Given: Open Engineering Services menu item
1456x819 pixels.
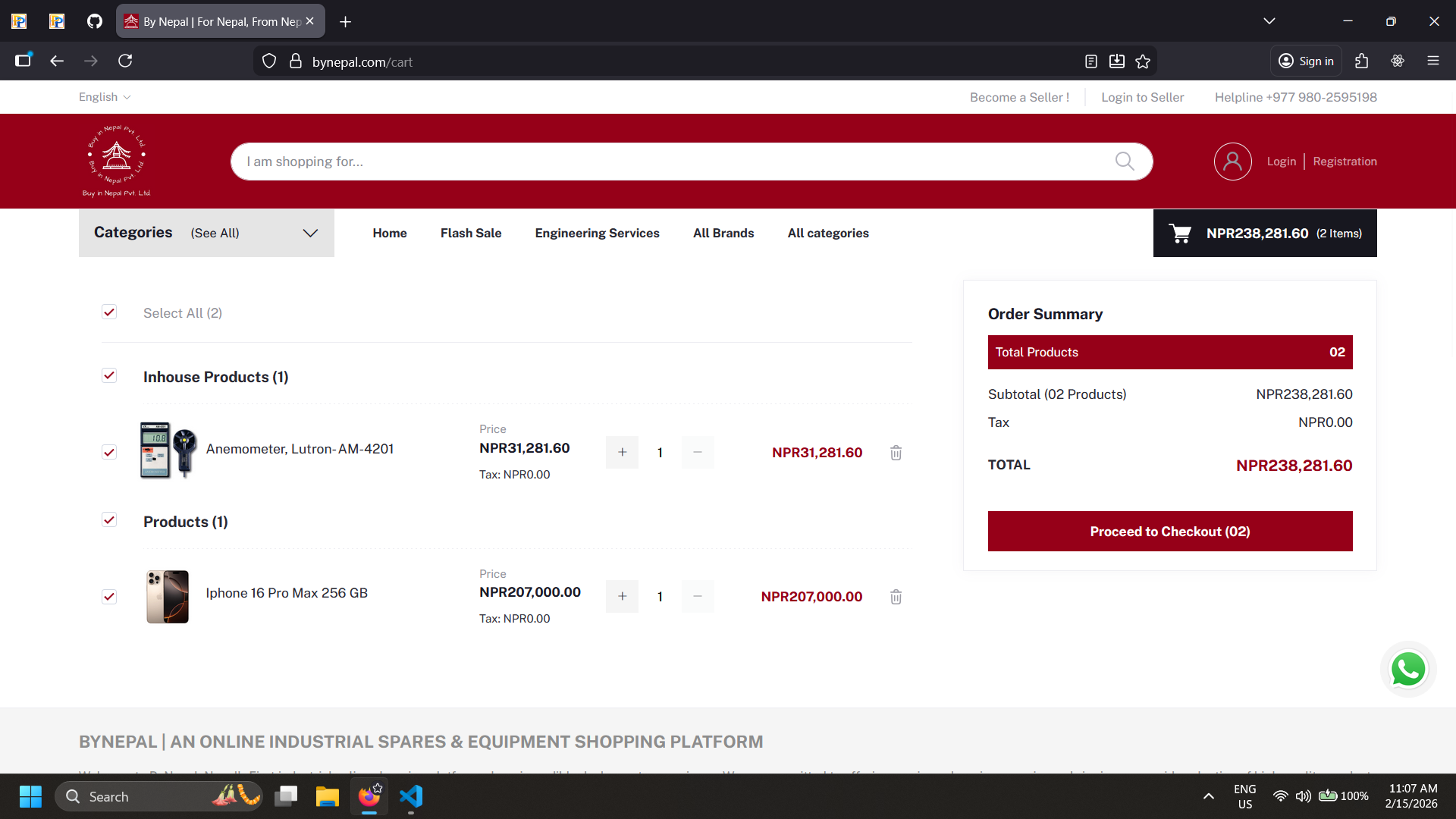Looking at the screenshot, I should point(597,233).
